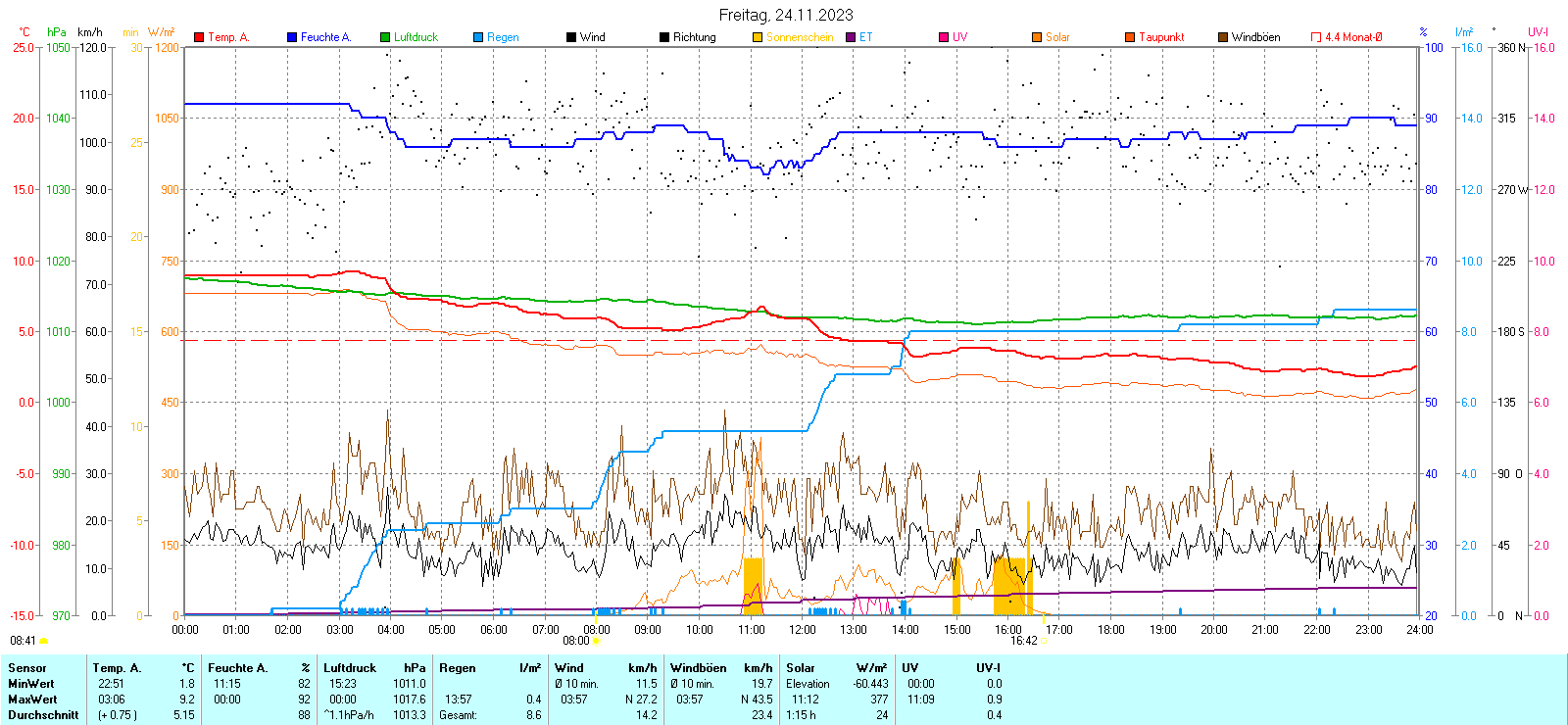Screen dimensions: 1568x725
Task: Click the red Temp. A. legend swatch
Action: coord(199,37)
